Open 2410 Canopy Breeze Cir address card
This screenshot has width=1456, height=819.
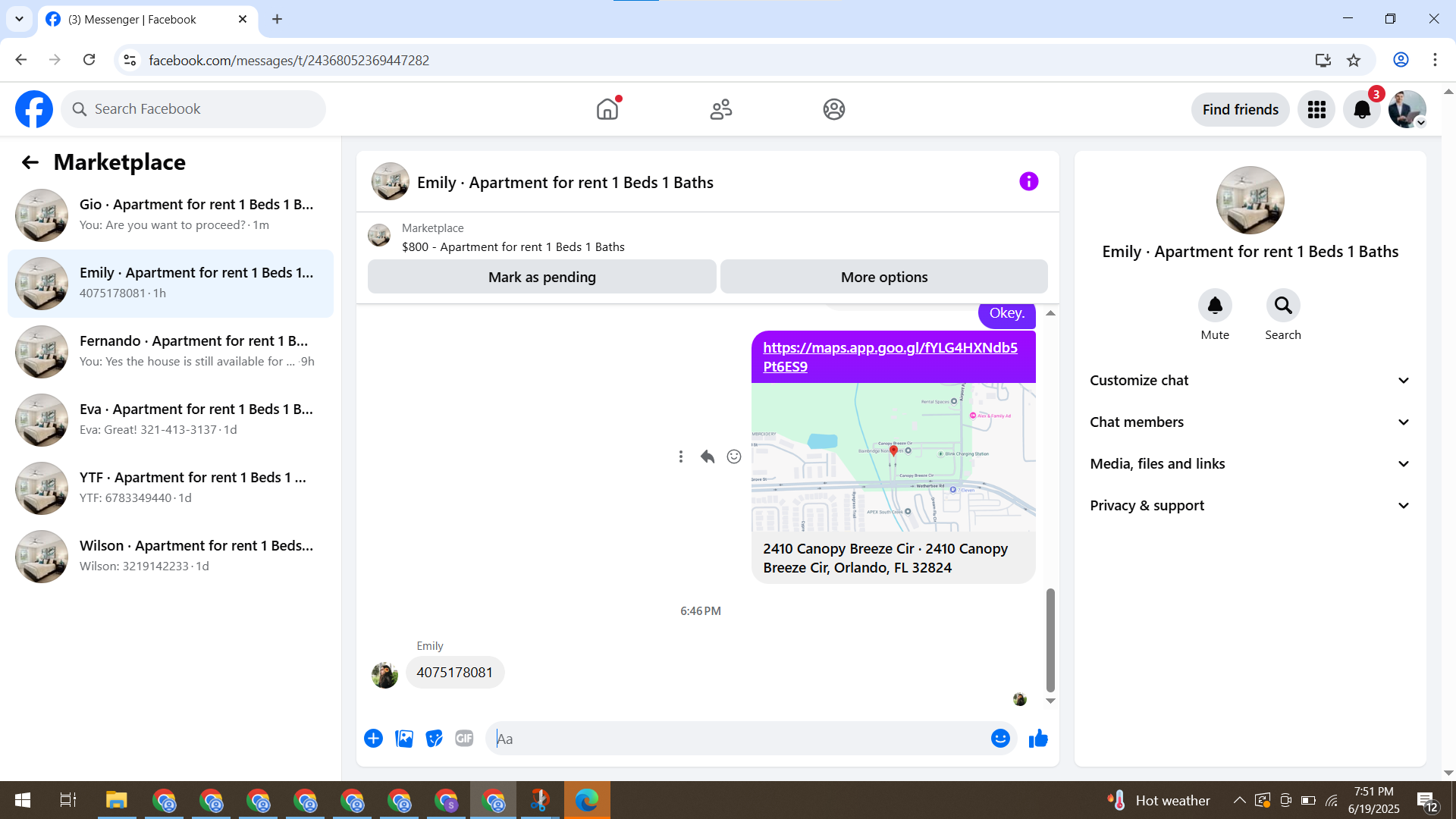pyautogui.click(x=893, y=558)
